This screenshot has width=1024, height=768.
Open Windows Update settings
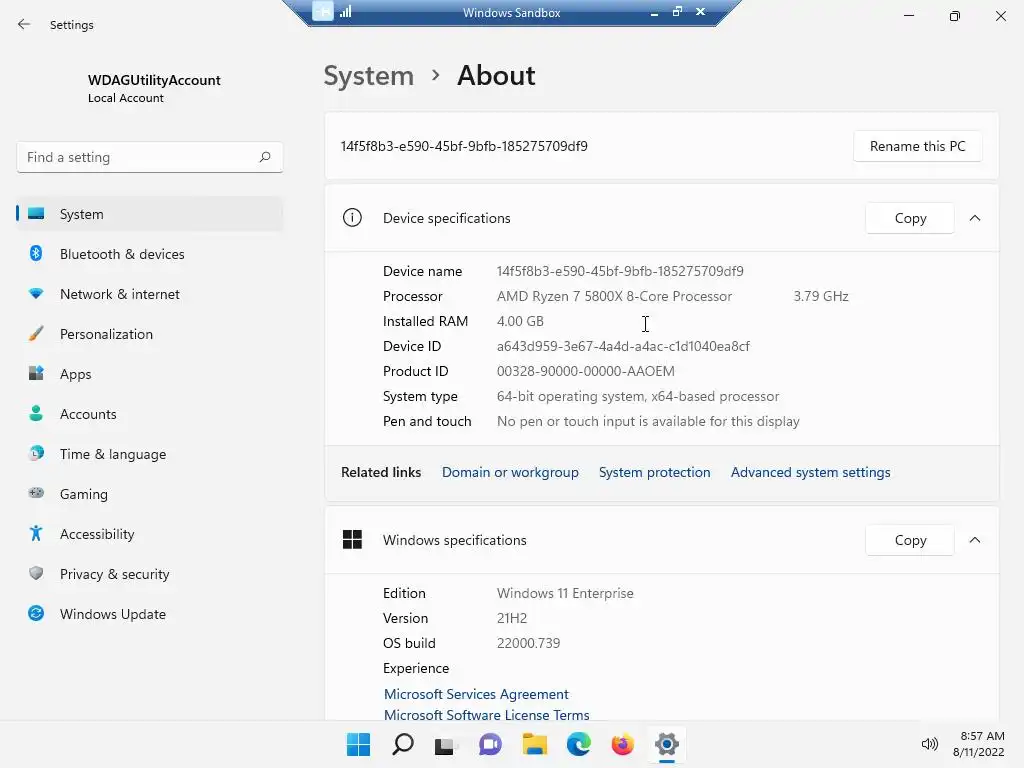click(150, 614)
